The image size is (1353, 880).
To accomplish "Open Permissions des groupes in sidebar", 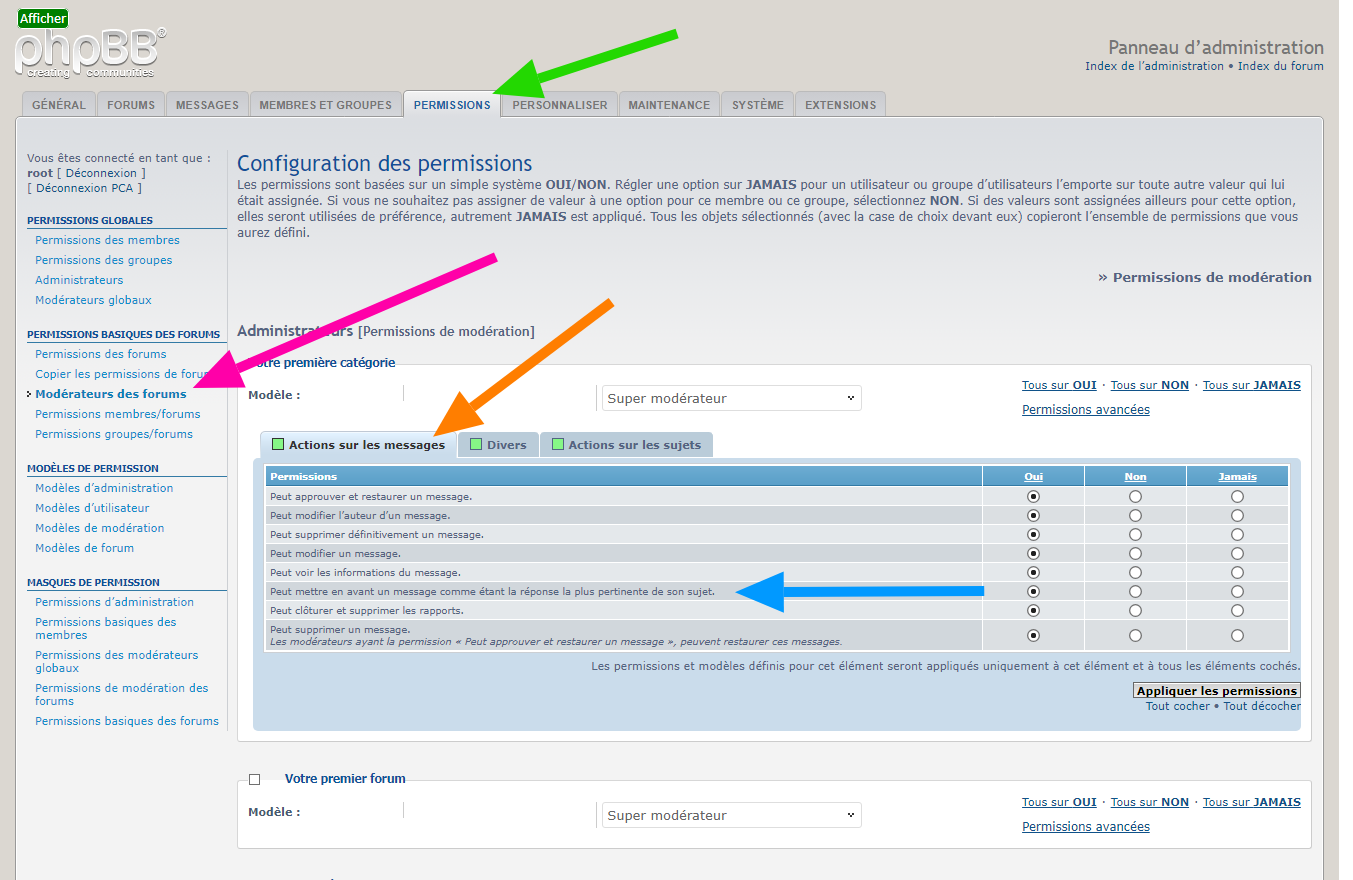I will (x=103, y=260).
